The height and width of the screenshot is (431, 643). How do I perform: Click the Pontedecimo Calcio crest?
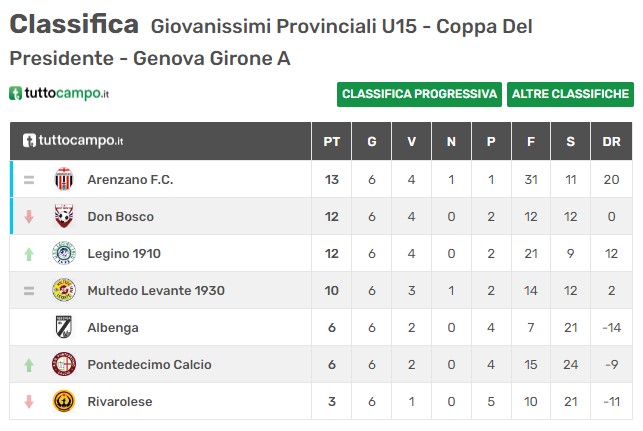[64, 364]
